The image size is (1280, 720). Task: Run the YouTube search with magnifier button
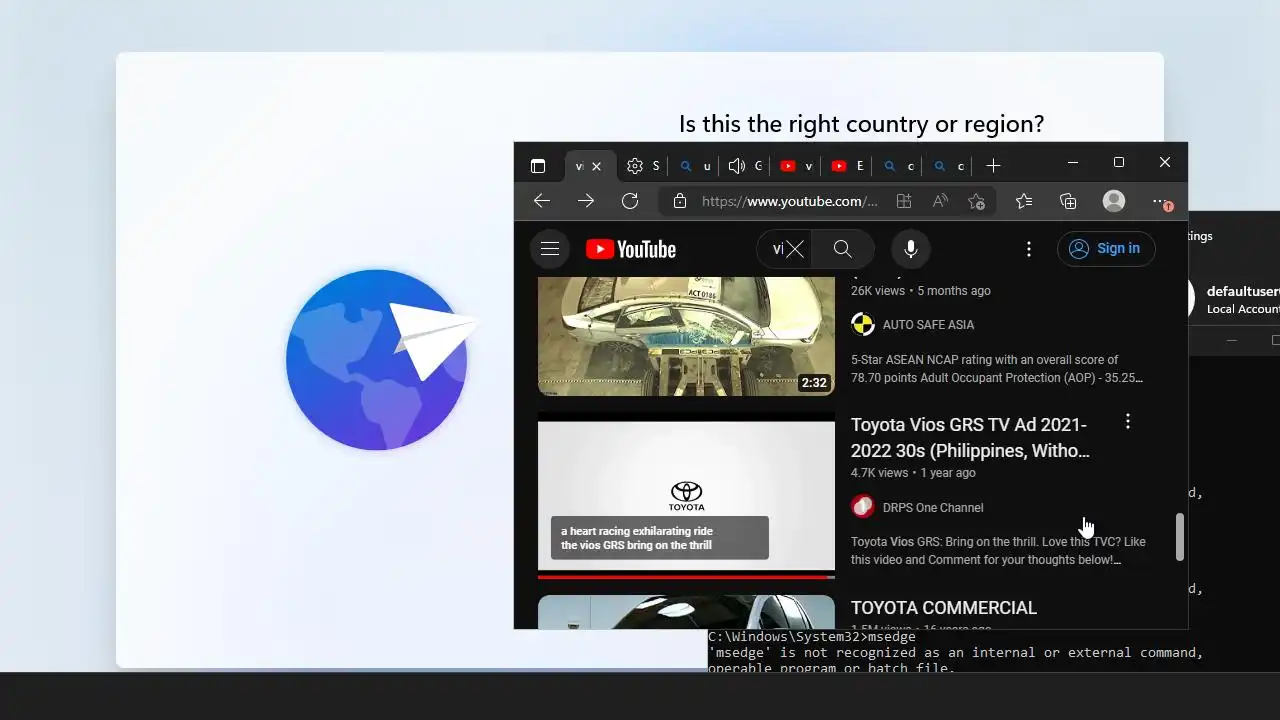pos(843,249)
